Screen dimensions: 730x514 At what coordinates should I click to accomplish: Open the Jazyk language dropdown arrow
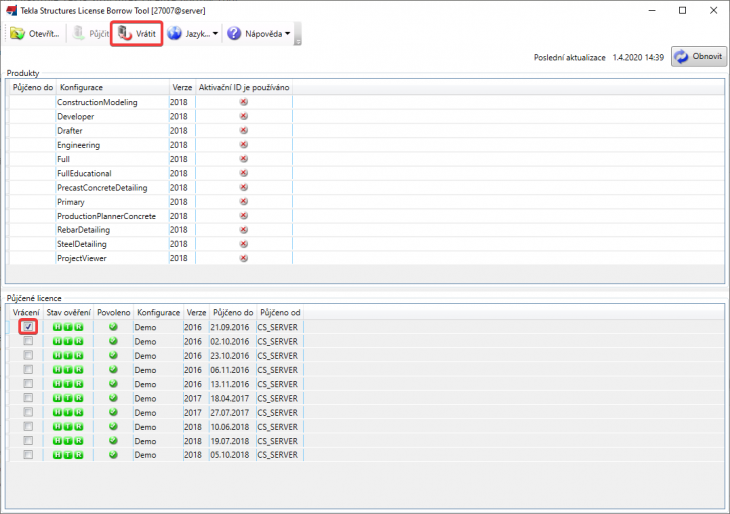tap(215, 34)
